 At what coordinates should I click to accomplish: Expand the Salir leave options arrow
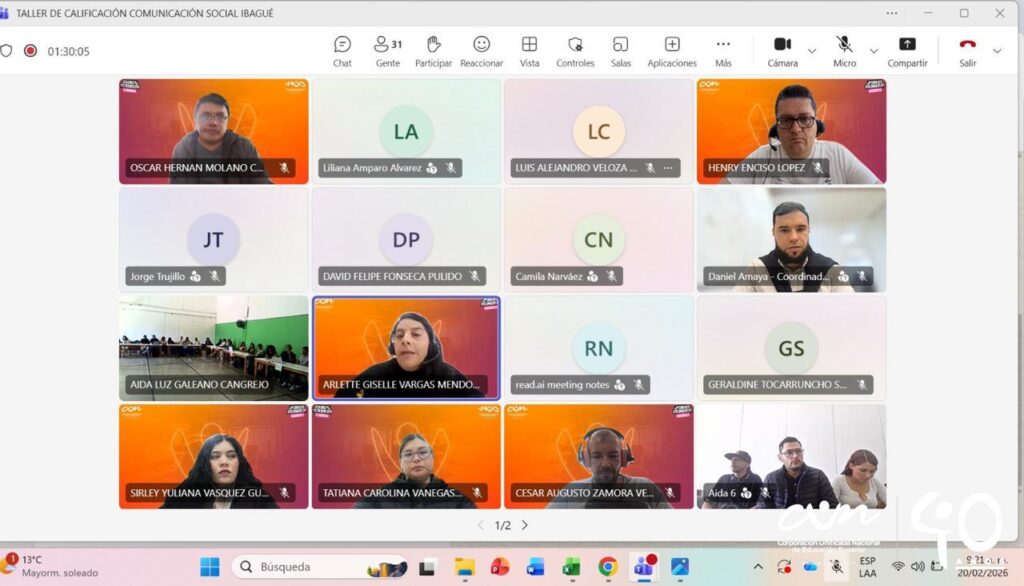pos(996,51)
